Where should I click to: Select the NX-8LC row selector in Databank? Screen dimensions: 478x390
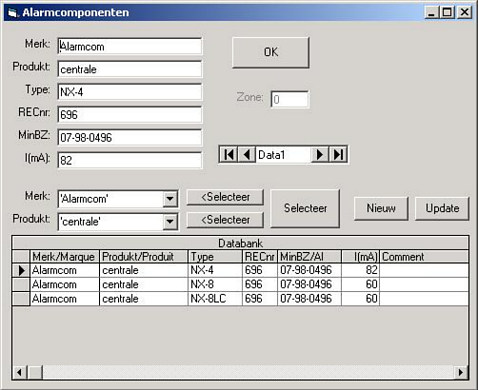click(x=21, y=299)
